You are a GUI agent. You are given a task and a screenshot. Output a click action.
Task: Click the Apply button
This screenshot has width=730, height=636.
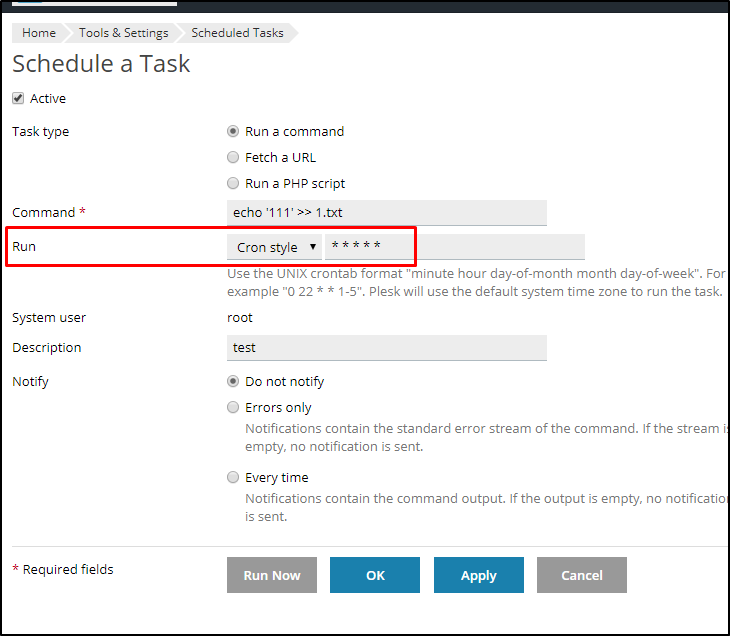click(479, 575)
